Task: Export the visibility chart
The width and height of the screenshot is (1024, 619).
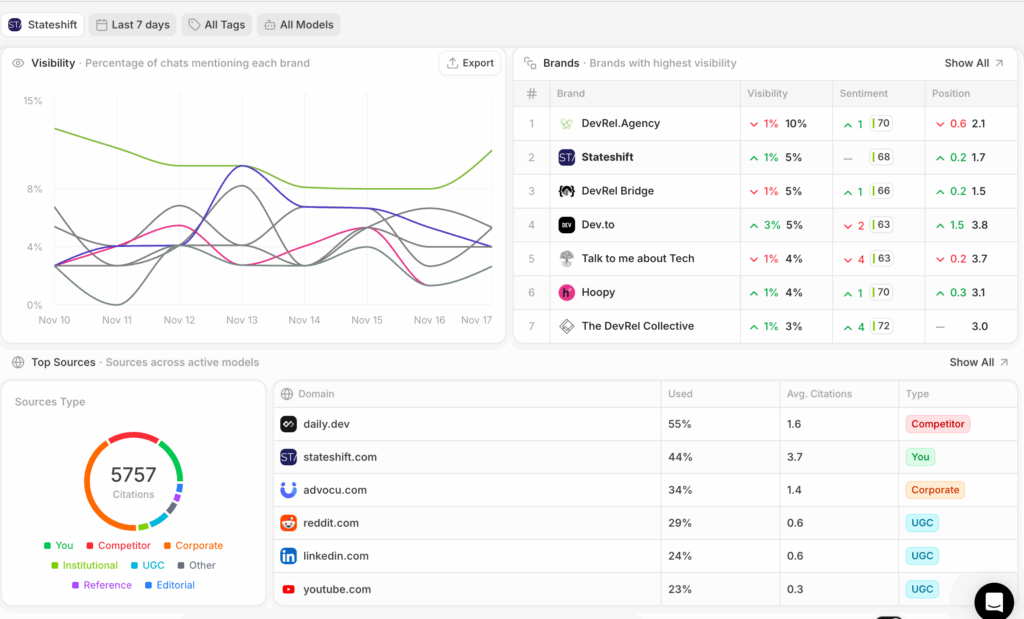Action: pyautogui.click(x=470, y=62)
